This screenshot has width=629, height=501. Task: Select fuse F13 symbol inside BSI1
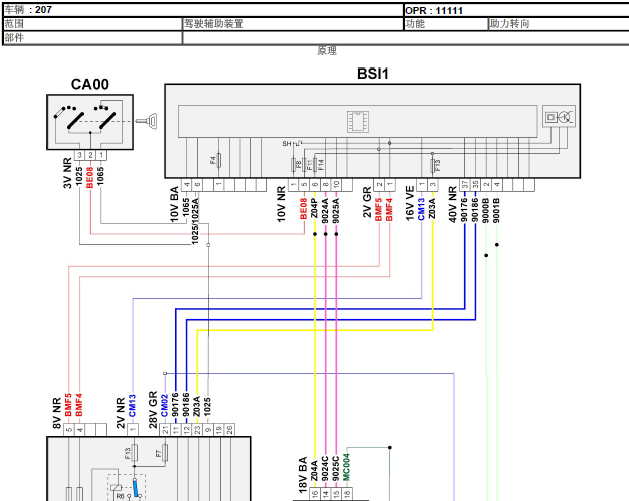[432, 165]
